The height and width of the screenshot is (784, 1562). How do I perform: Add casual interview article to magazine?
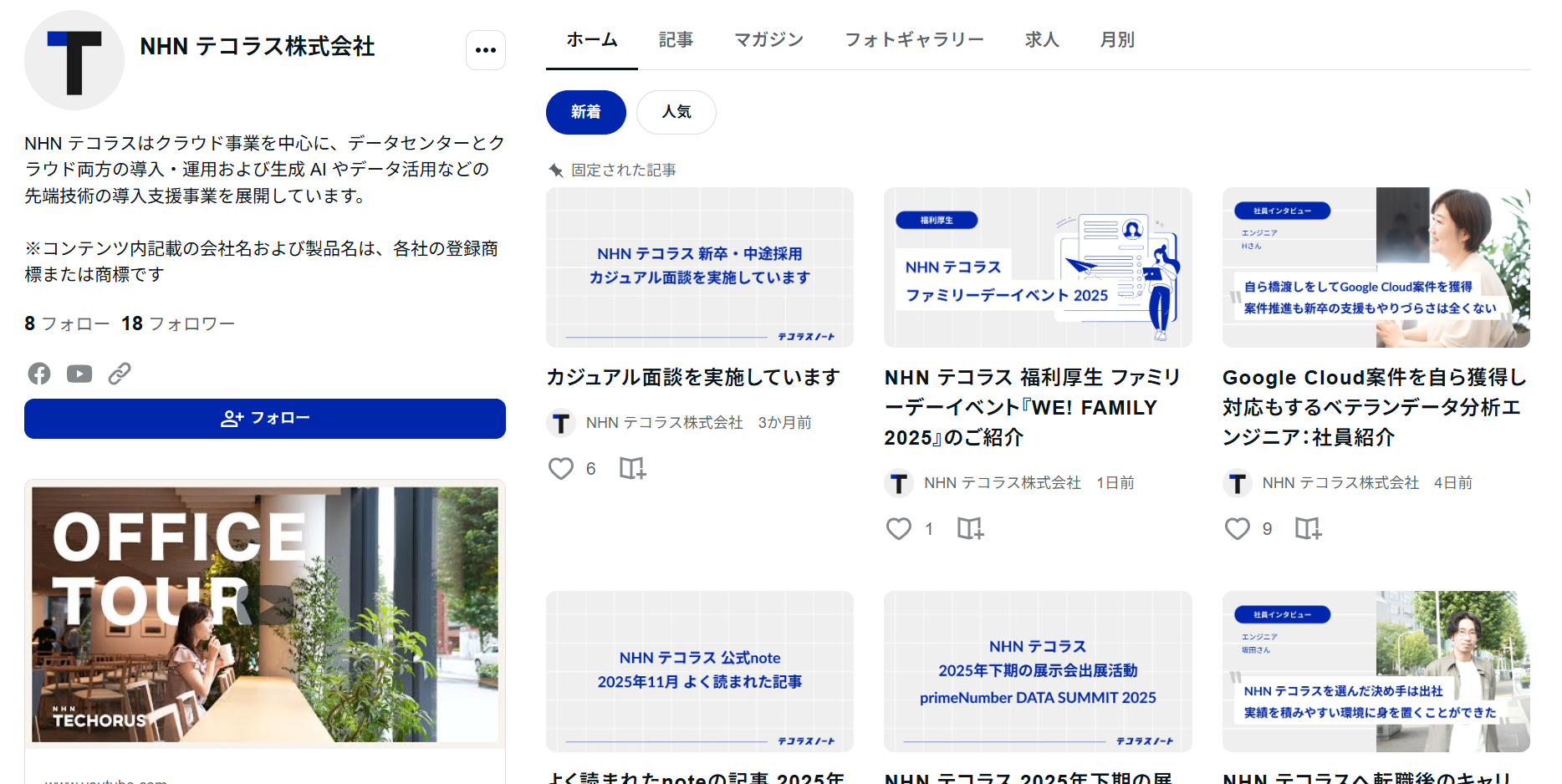point(632,468)
